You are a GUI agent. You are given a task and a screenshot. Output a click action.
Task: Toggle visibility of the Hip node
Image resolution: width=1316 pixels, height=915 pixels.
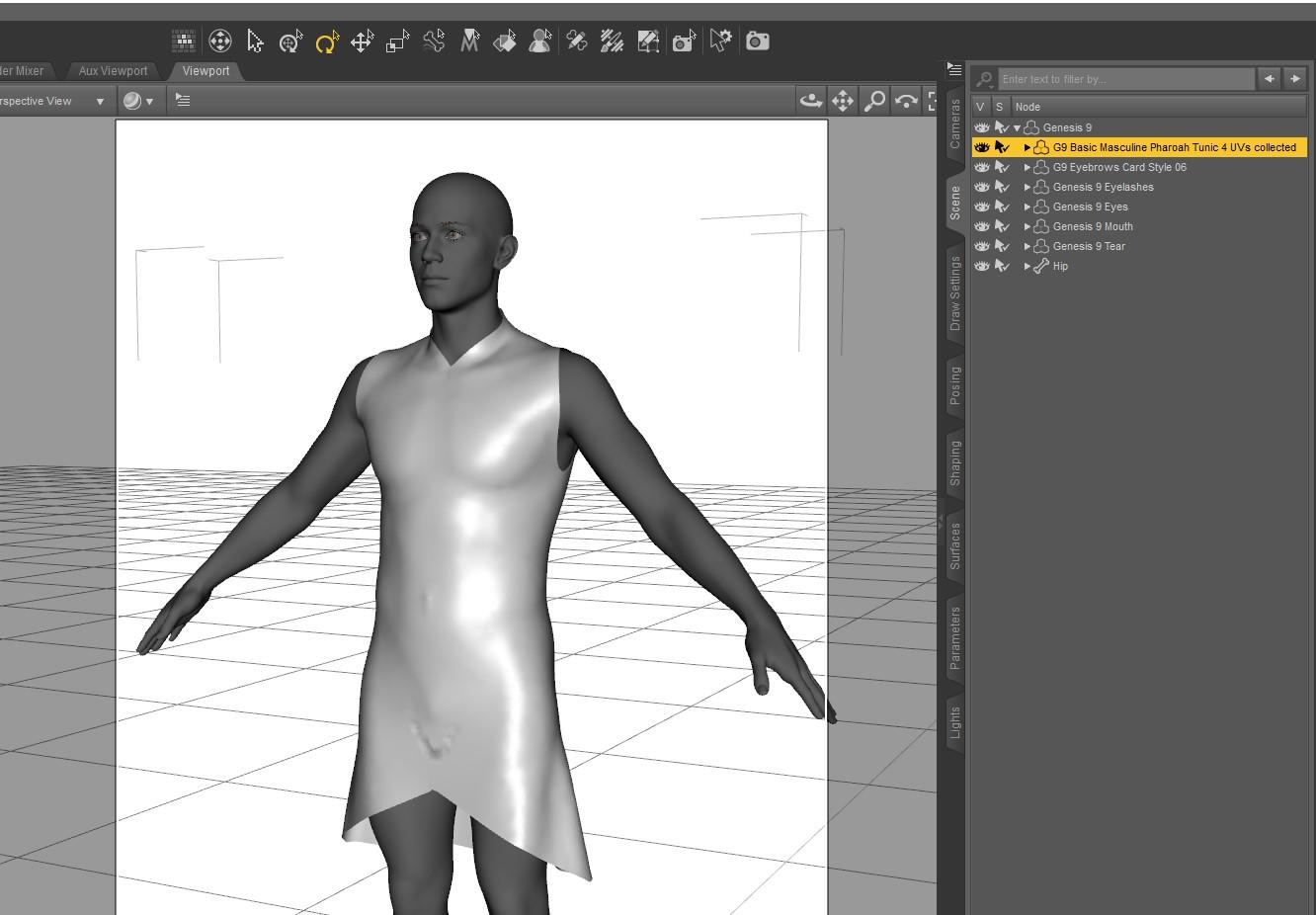point(981,266)
